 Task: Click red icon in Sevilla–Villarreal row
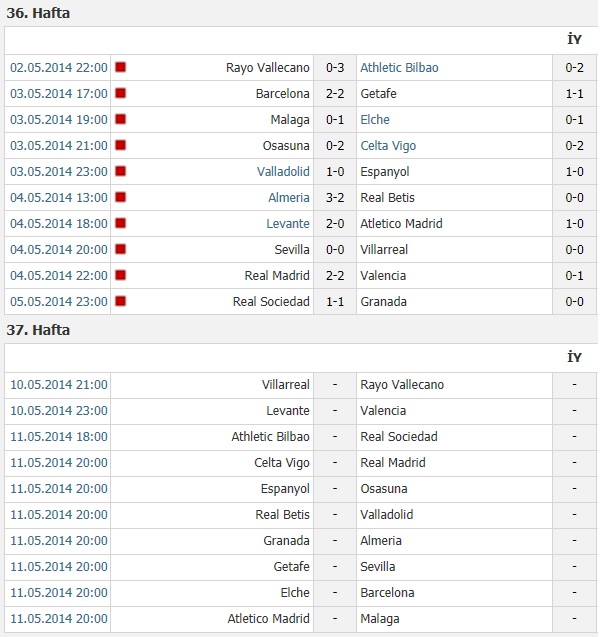tap(120, 250)
